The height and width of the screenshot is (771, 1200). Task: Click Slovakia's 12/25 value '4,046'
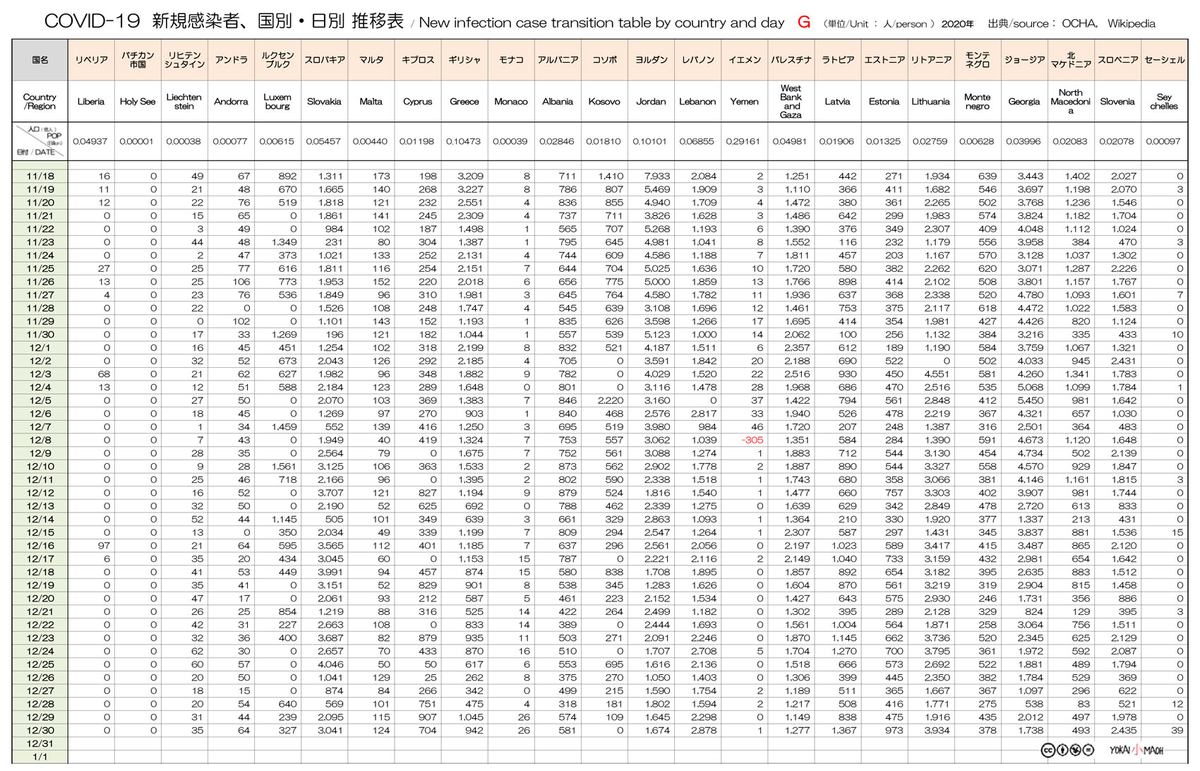[329, 664]
